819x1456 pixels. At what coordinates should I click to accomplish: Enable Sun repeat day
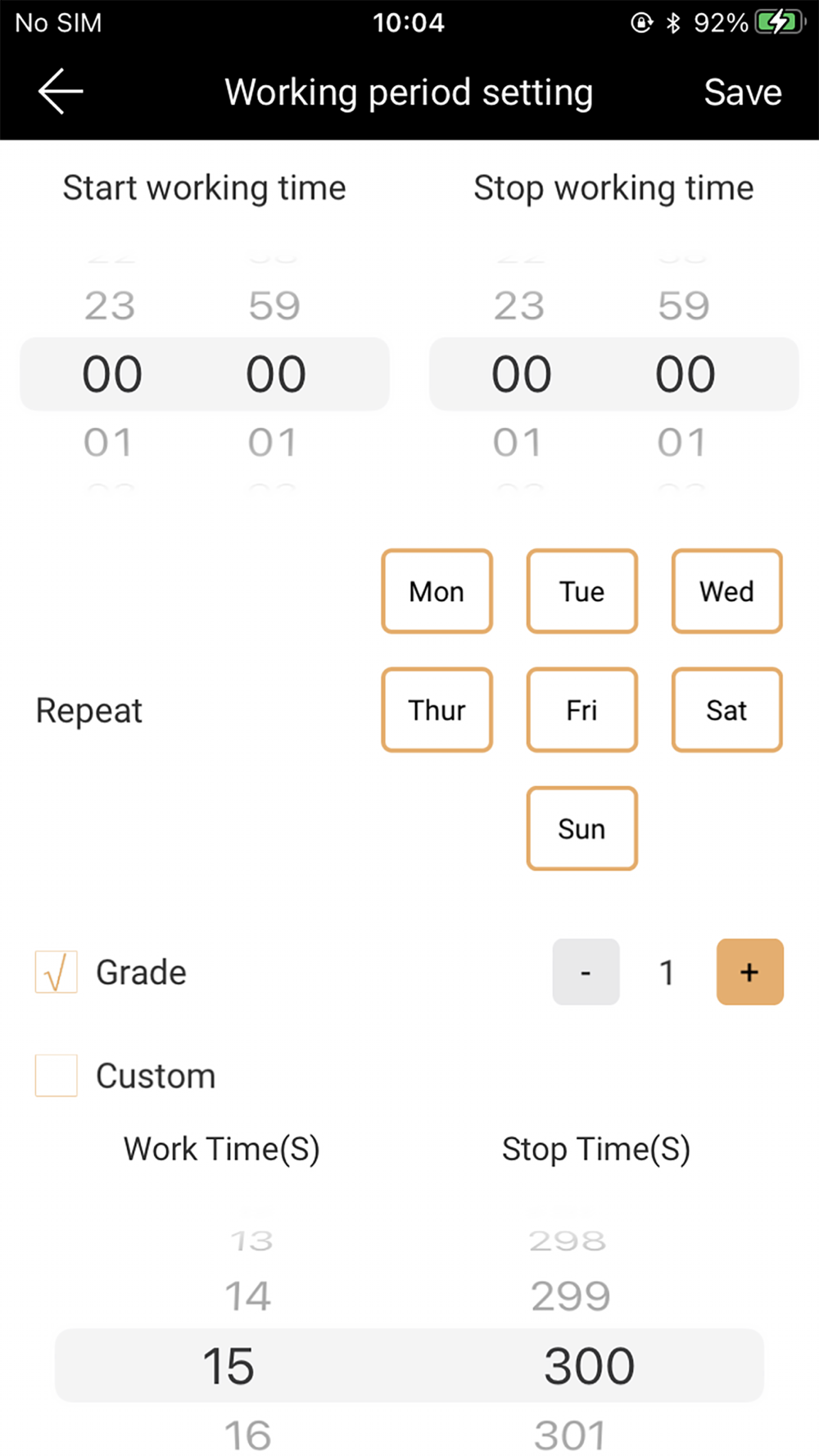[581, 829]
